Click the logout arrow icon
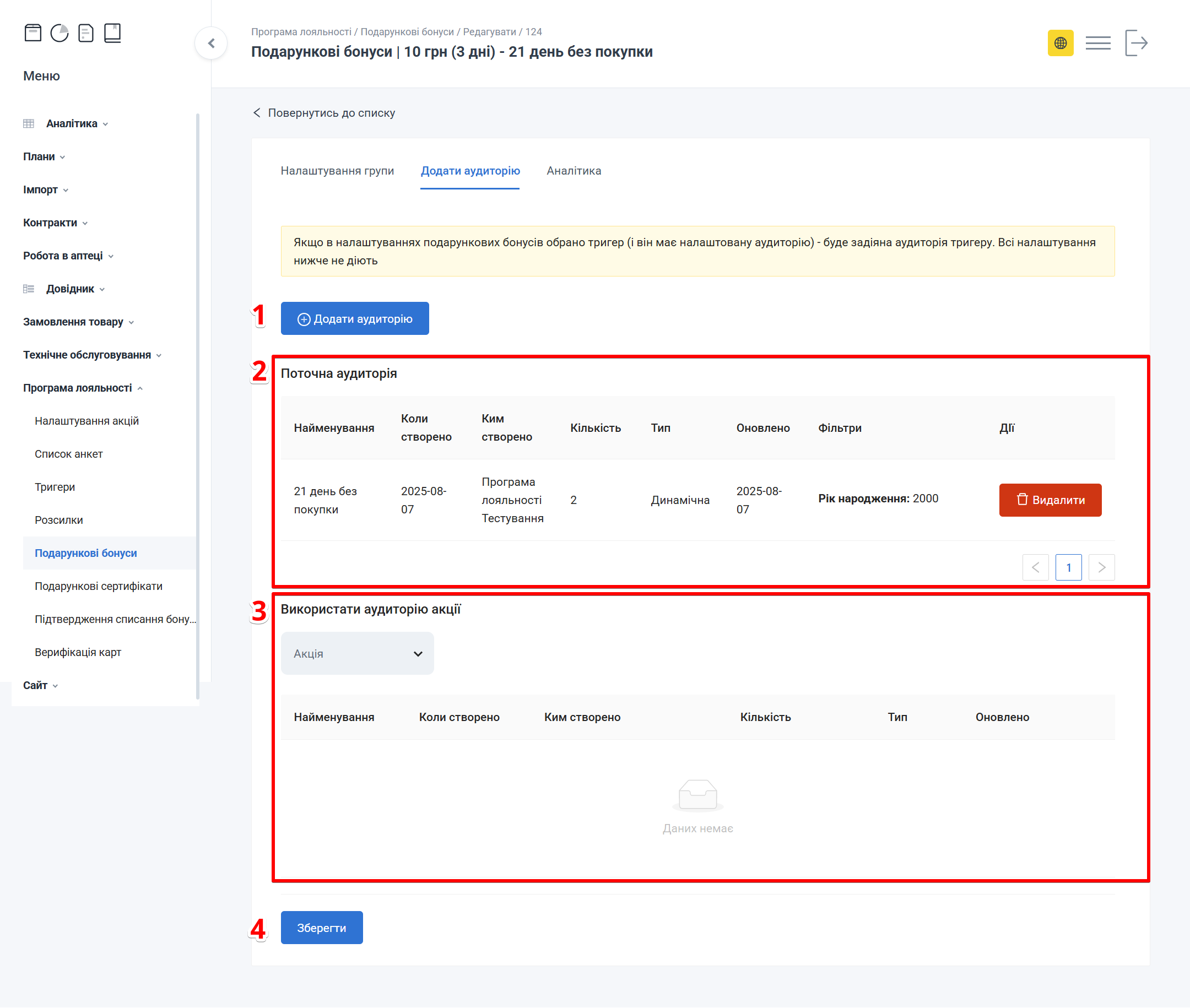 coord(1135,44)
